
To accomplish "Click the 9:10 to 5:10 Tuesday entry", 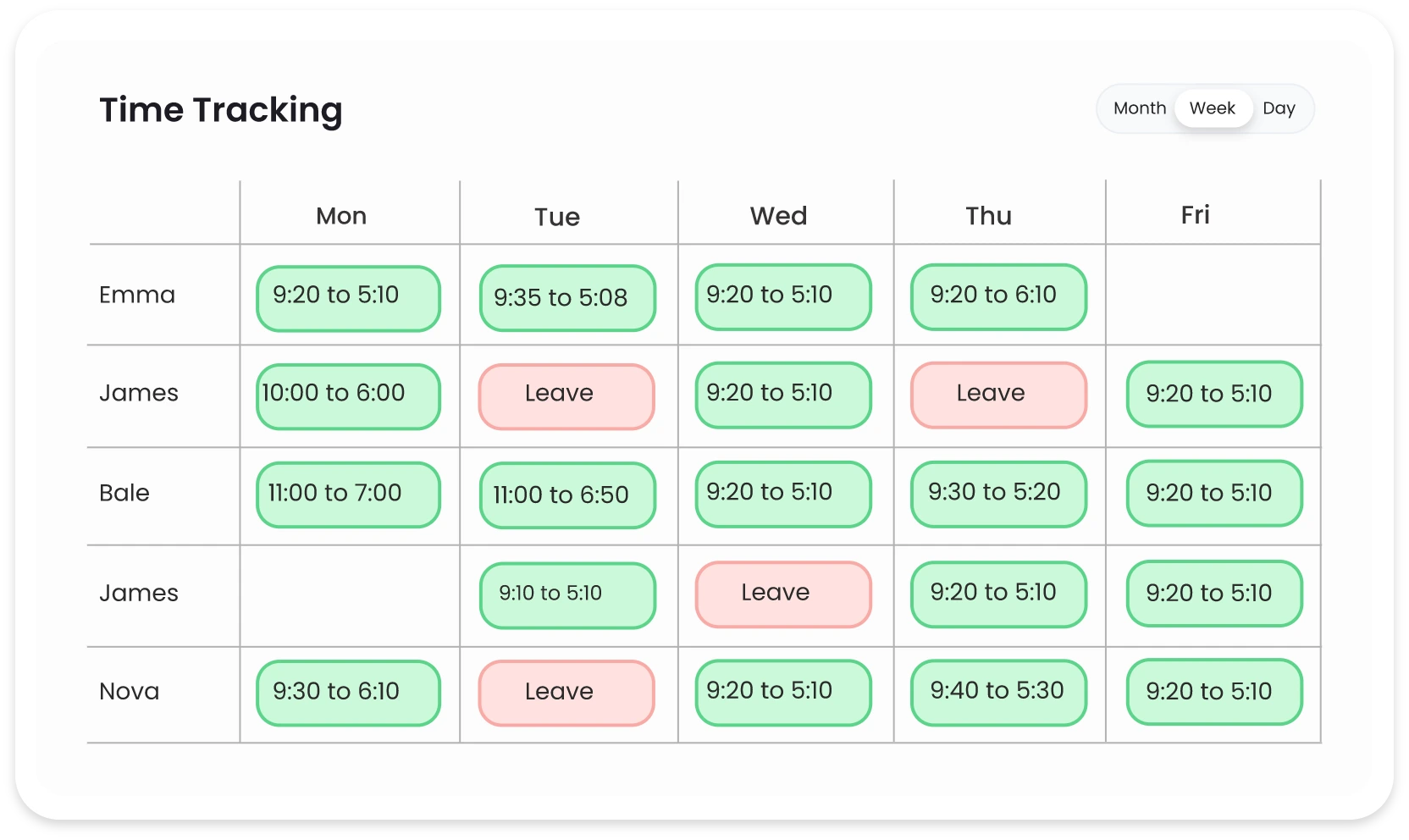I will pos(567,595).
